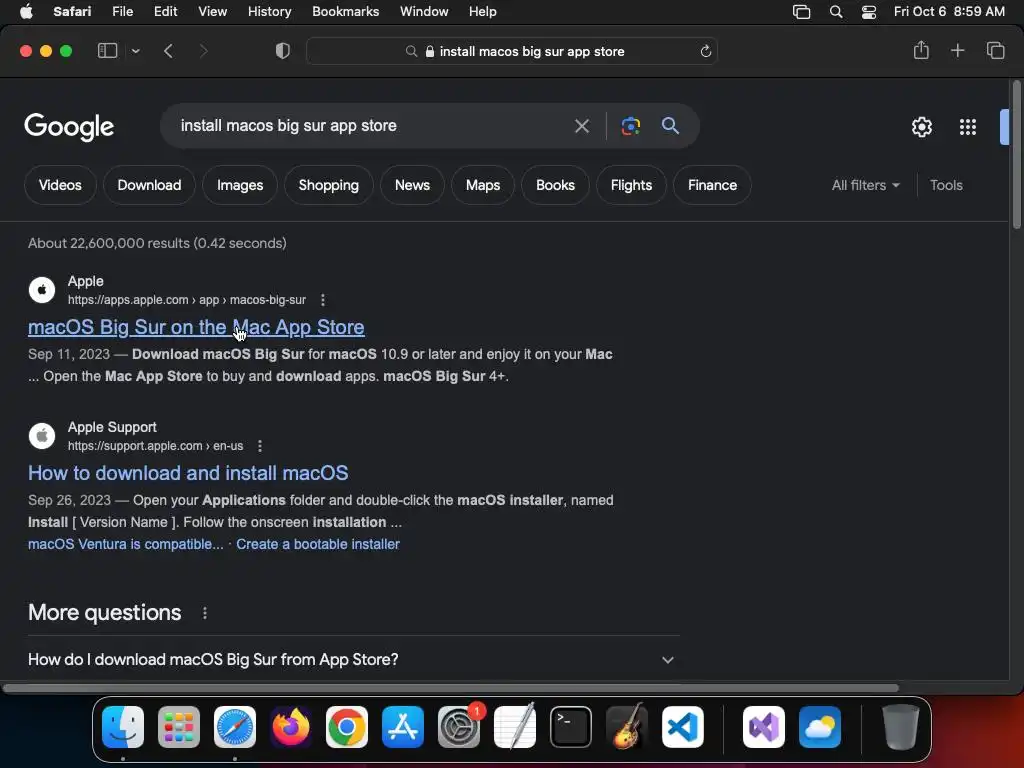Click the Google search input field

pyautogui.click(x=369, y=126)
